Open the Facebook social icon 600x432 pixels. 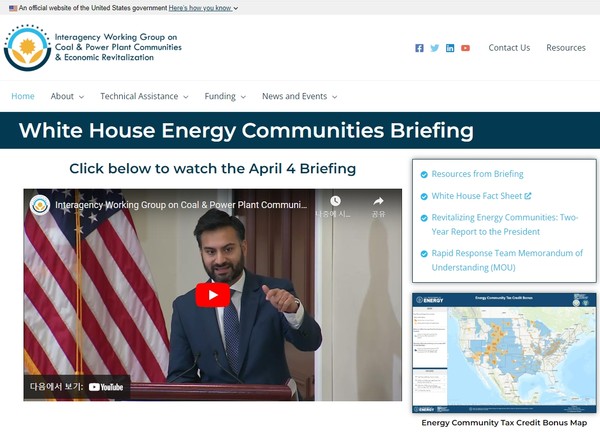(419, 48)
